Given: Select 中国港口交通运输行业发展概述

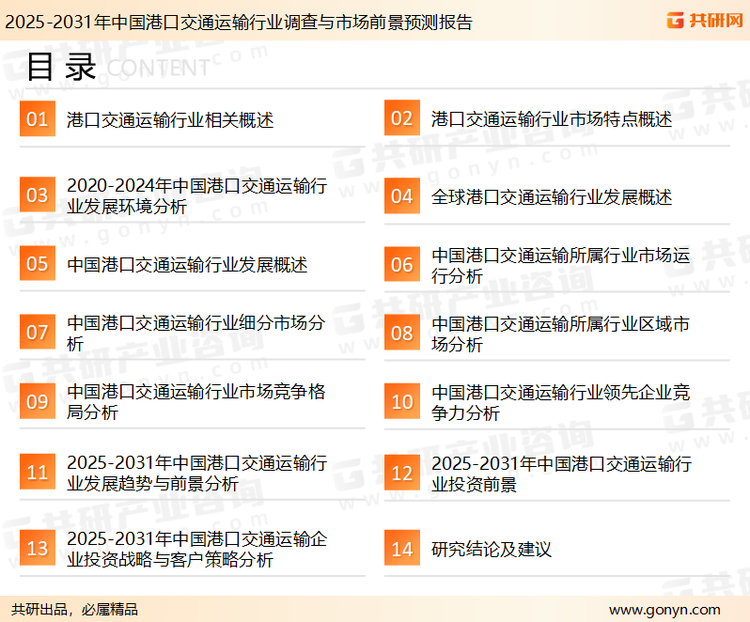Looking at the screenshot, I should [187, 265].
